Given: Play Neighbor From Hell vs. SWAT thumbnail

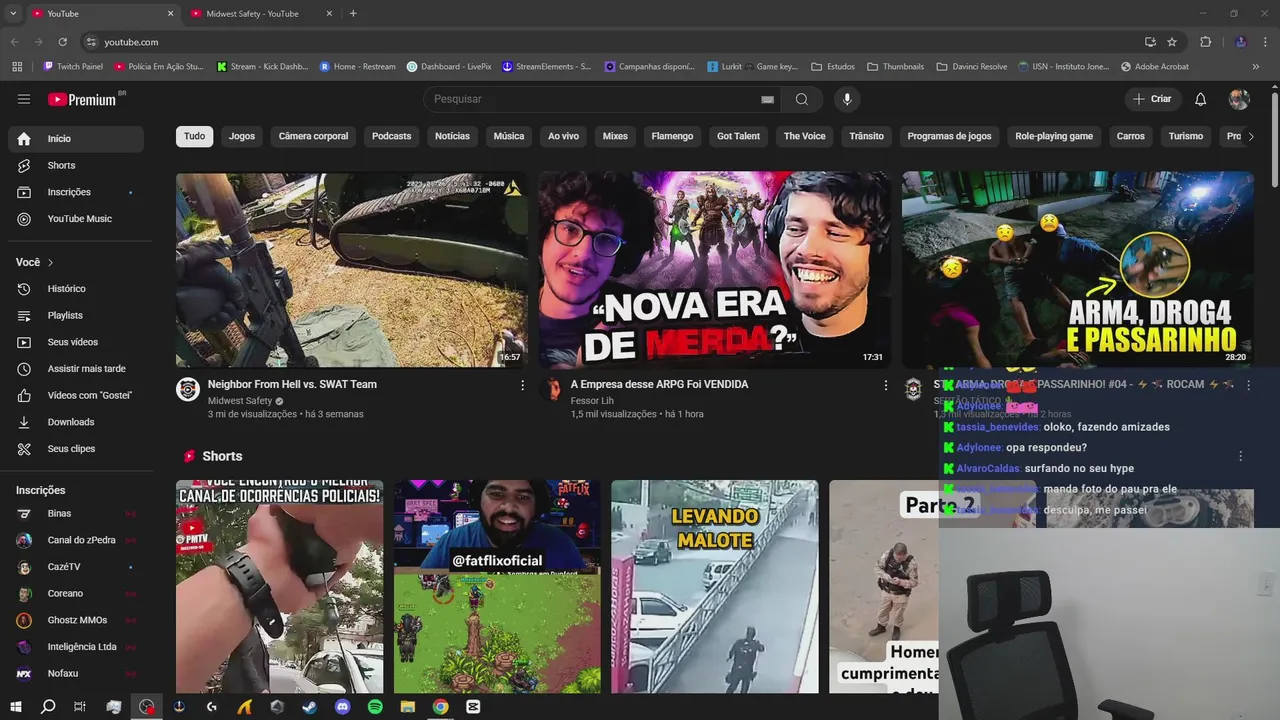Looking at the screenshot, I should coord(352,270).
